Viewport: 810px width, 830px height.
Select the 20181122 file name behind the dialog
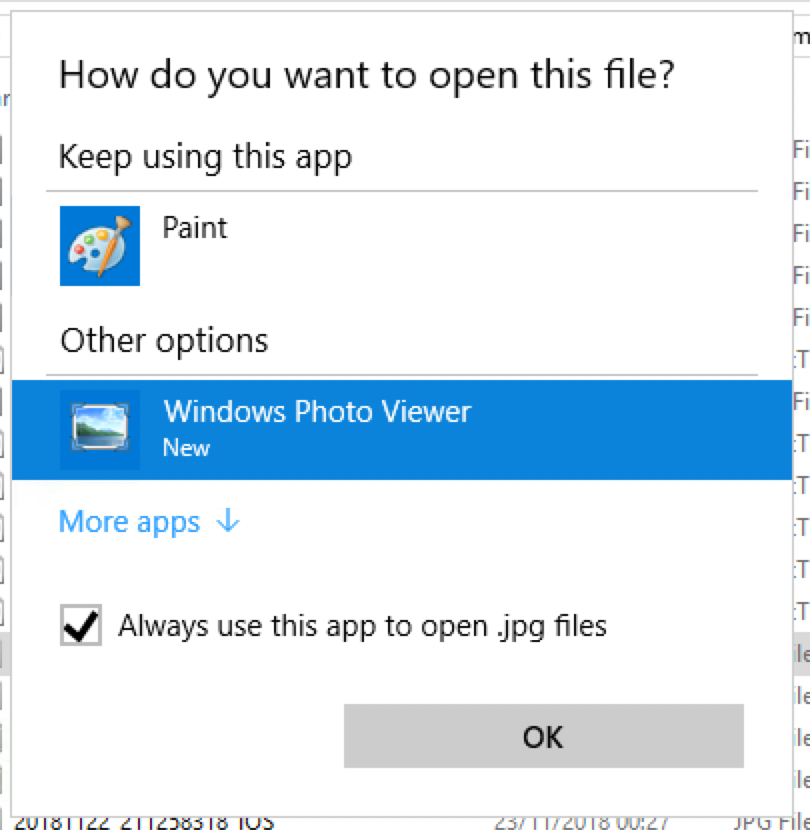[x=144, y=823]
